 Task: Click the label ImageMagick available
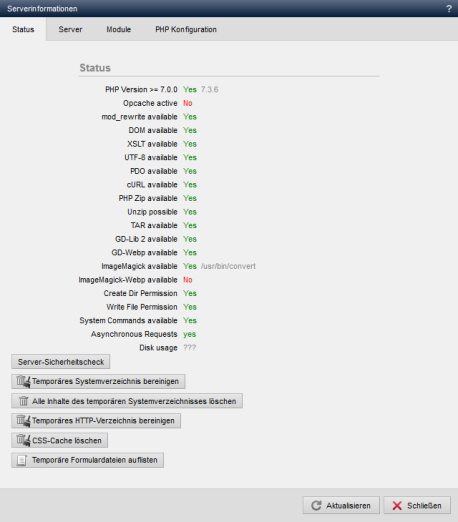pos(139,266)
